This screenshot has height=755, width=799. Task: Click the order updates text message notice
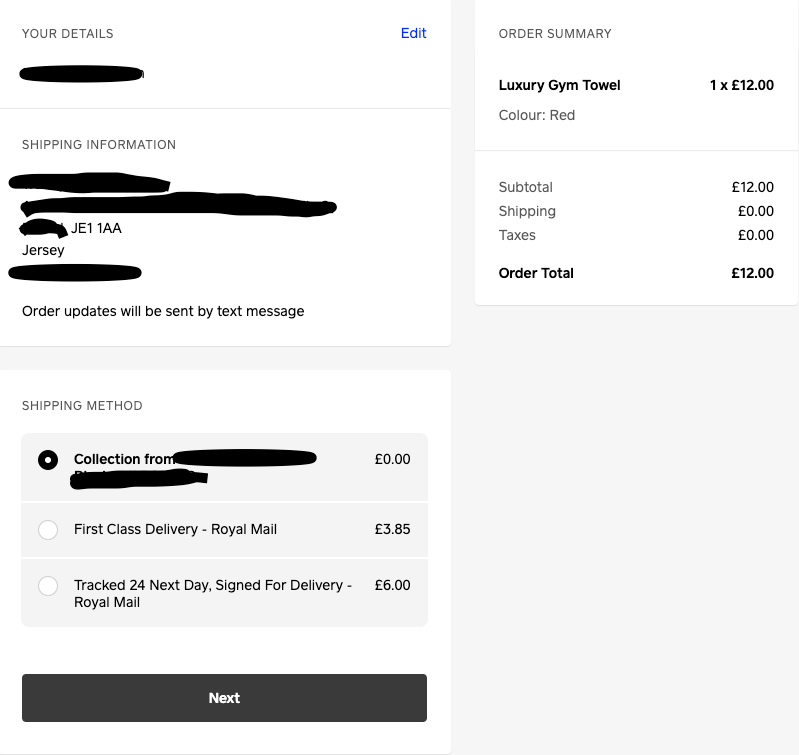[x=163, y=311]
